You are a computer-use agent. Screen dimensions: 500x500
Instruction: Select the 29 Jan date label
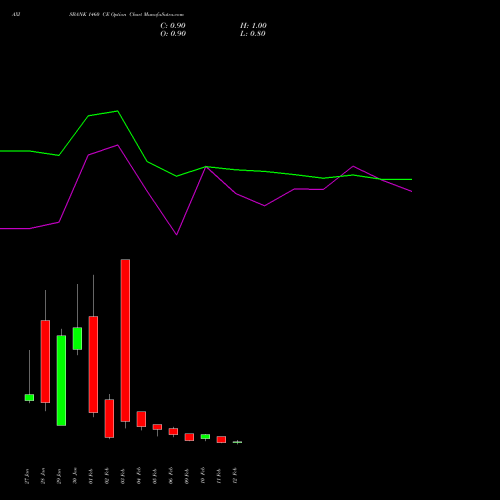(59, 476)
